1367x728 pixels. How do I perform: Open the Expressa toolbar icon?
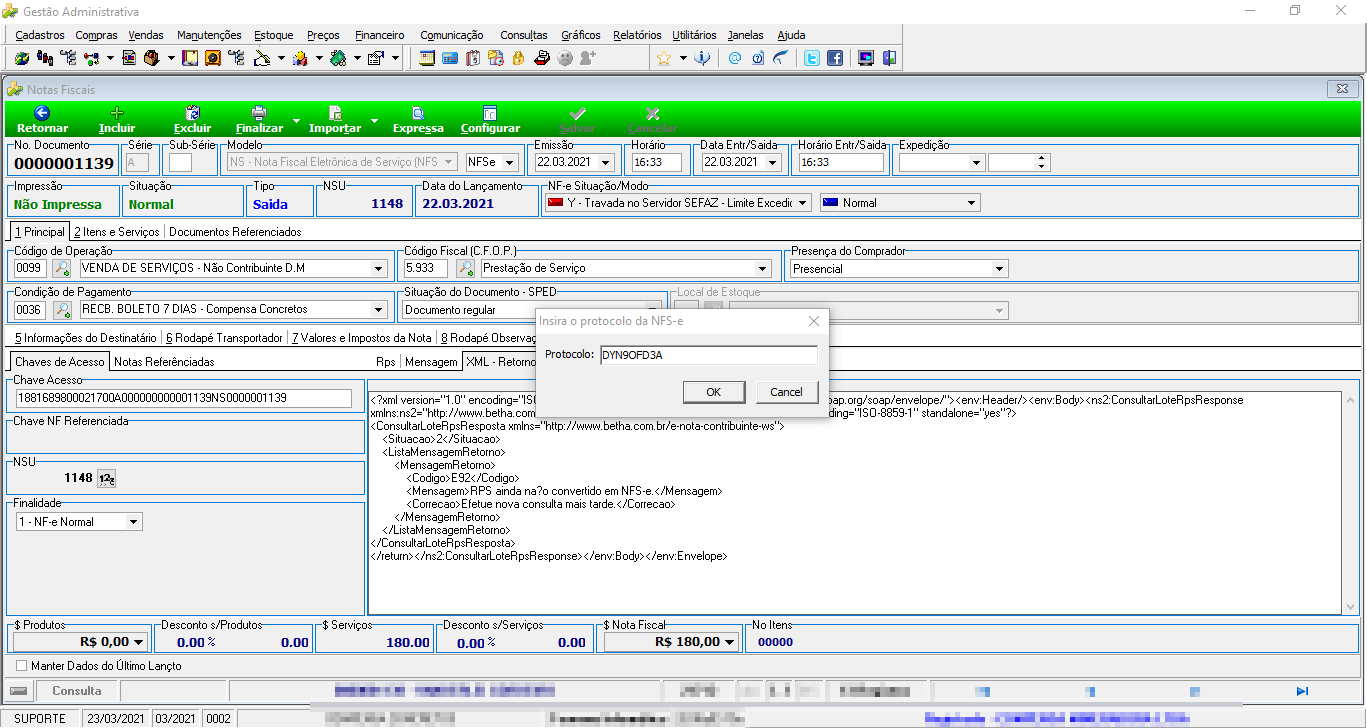point(418,113)
